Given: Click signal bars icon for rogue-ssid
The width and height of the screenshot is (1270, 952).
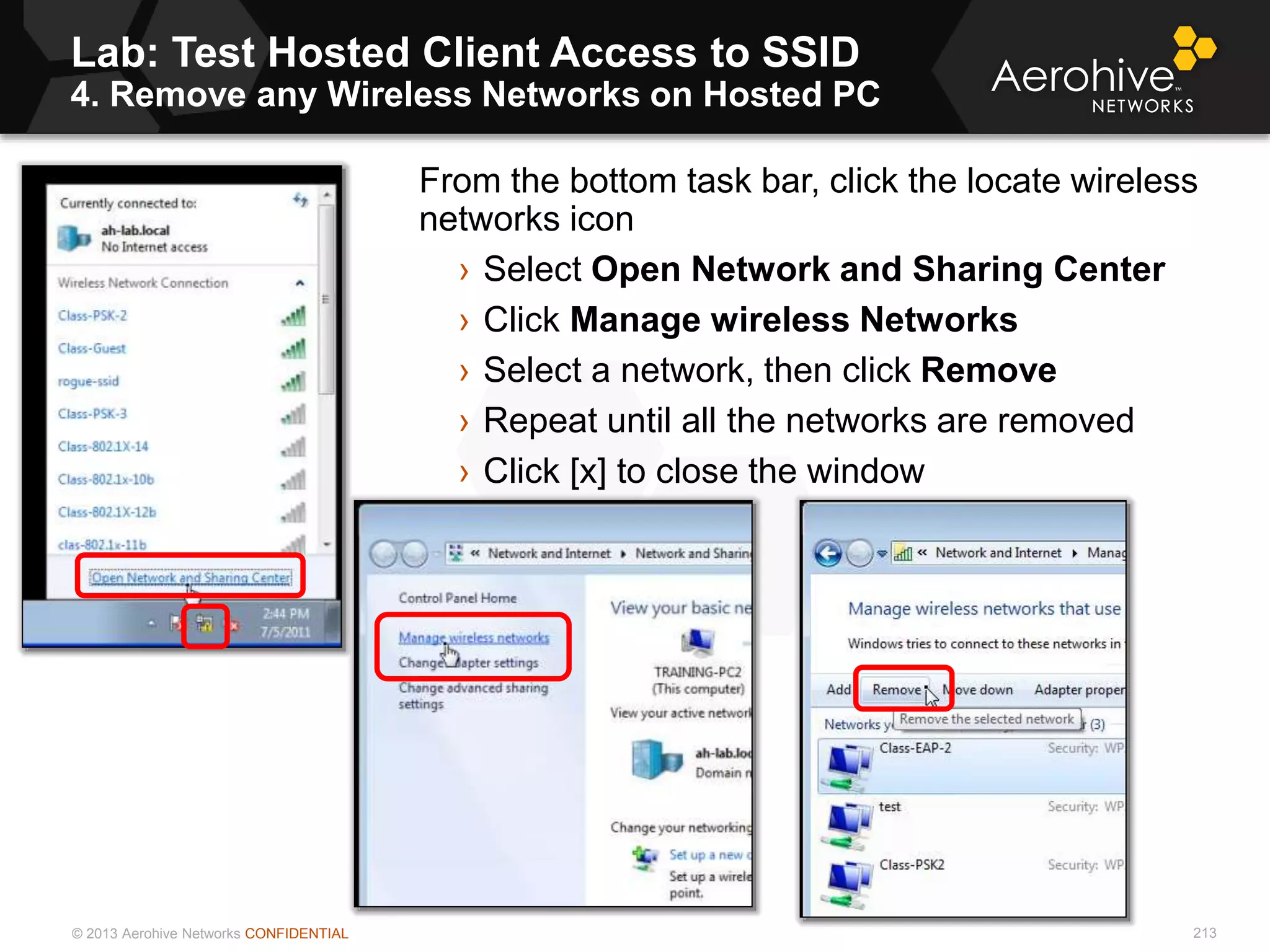Looking at the screenshot, I should point(294,382).
